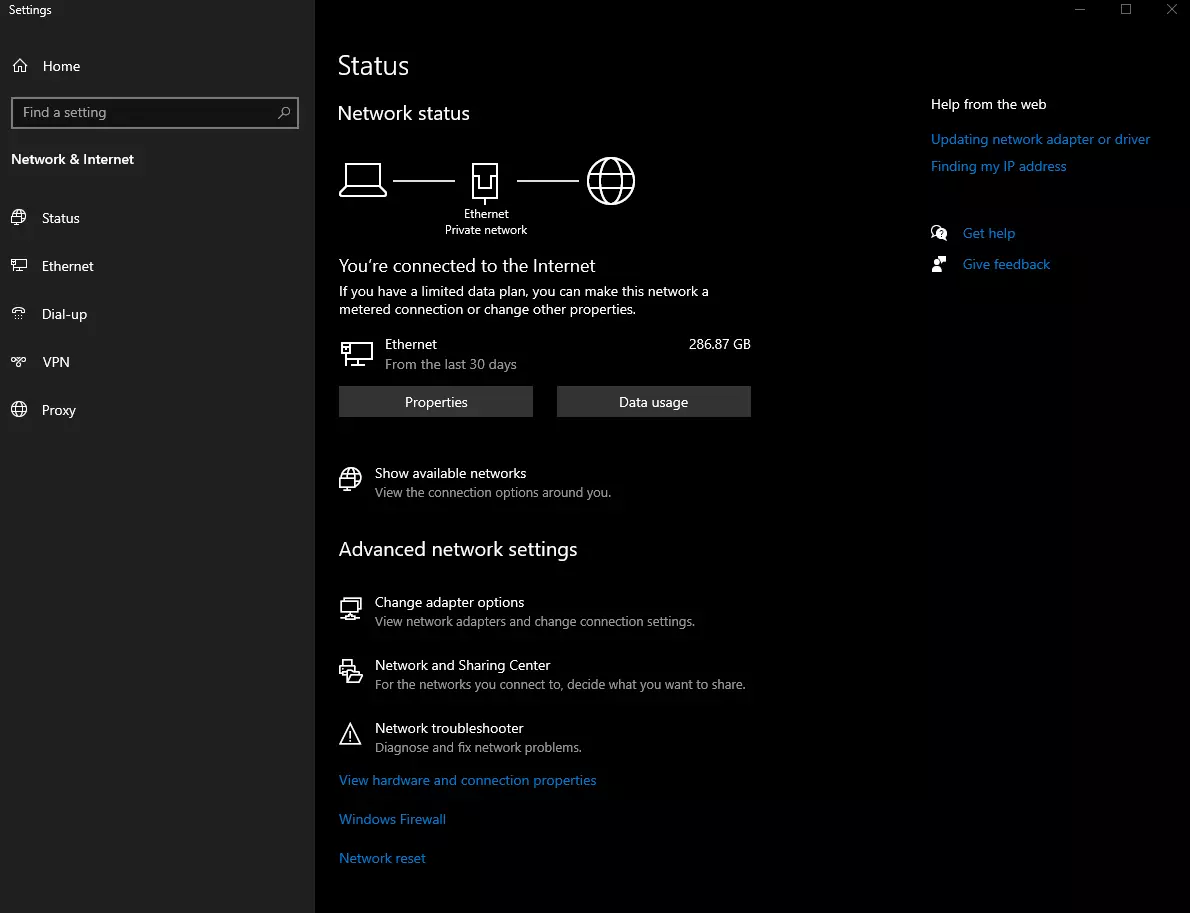Click the Give feedback link
Viewport: 1190px width, 913px height.
click(1006, 264)
